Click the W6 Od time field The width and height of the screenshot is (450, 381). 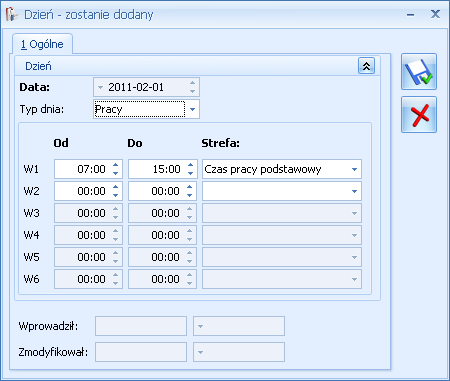88,279
